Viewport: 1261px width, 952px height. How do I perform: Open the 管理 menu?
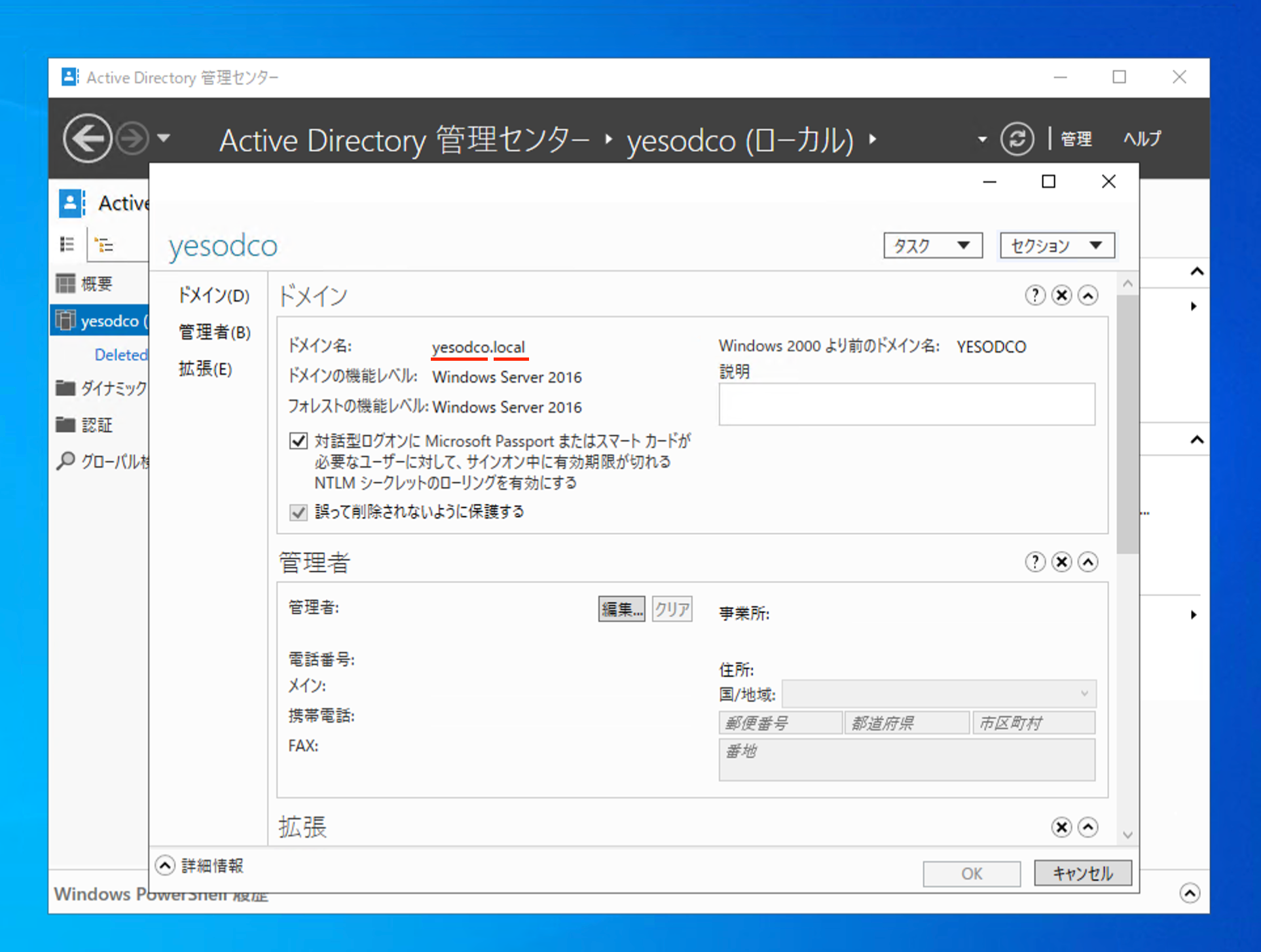(x=1076, y=139)
